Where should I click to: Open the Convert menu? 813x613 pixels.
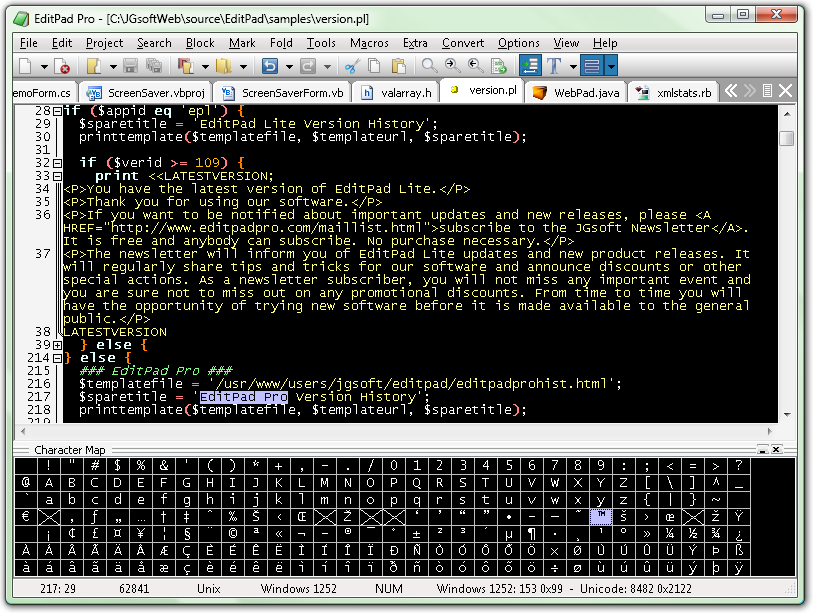(x=463, y=43)
